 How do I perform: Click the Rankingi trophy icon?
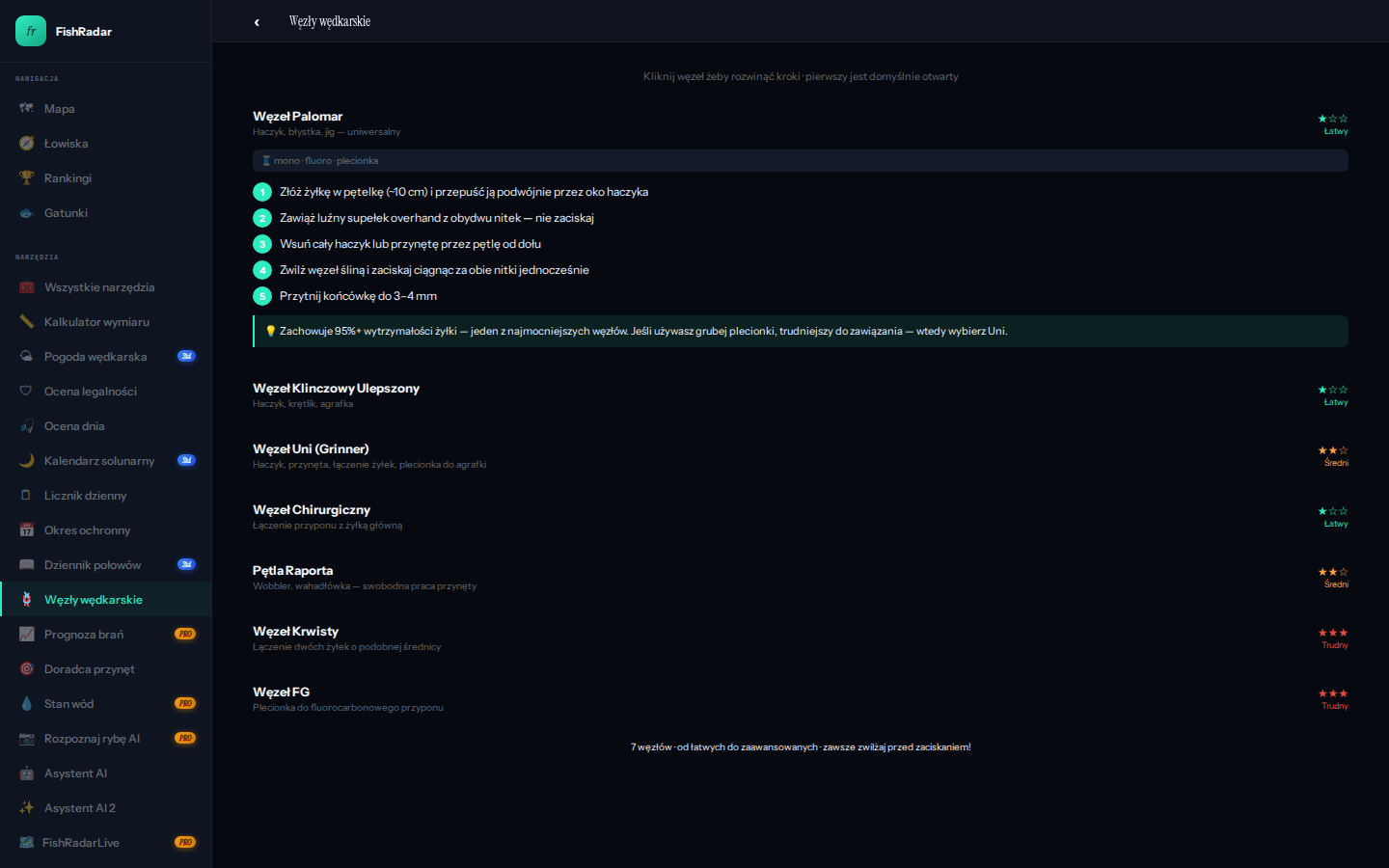(27, 178)
